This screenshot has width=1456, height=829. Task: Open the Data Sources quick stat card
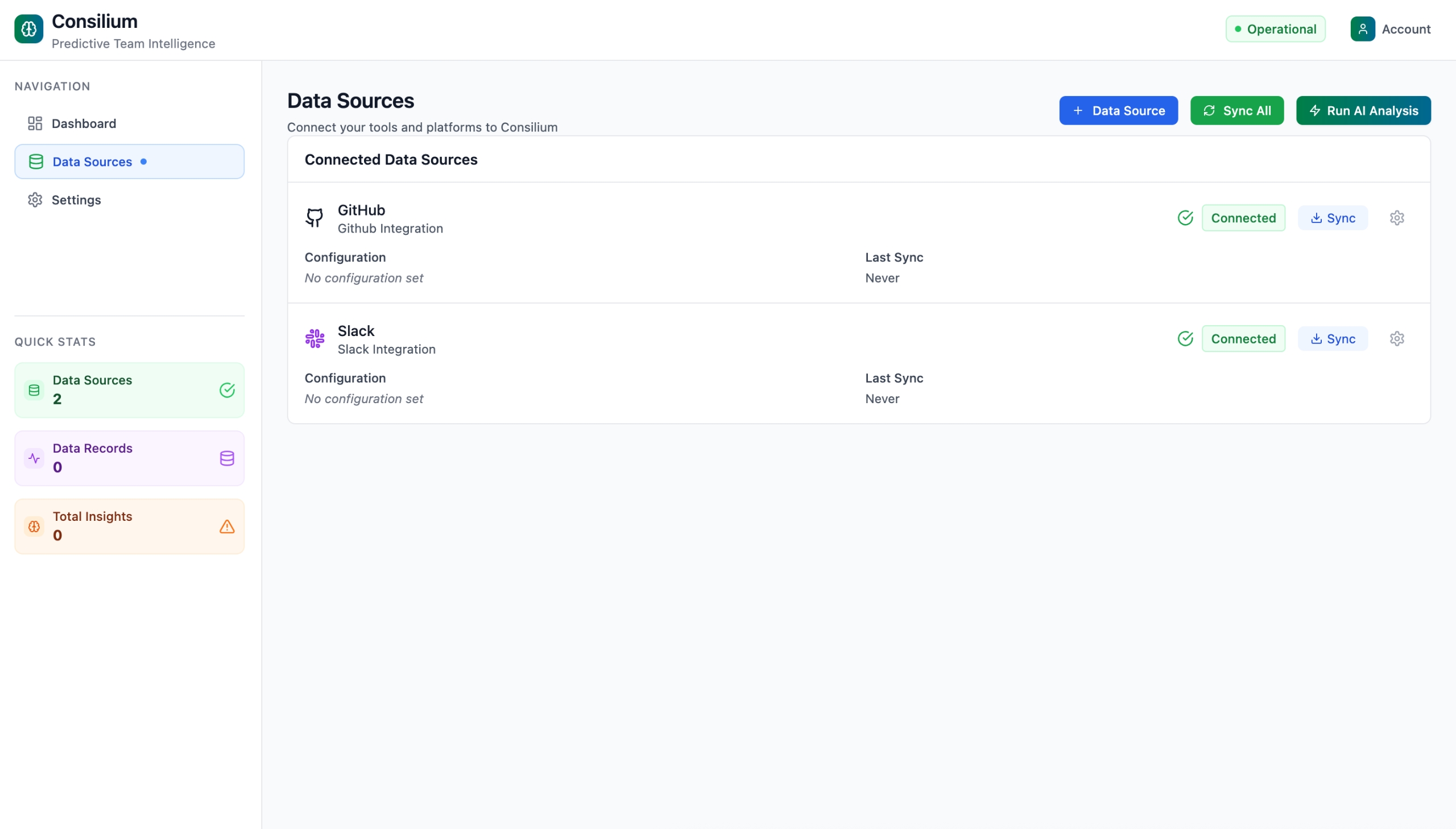pos(129,390)
